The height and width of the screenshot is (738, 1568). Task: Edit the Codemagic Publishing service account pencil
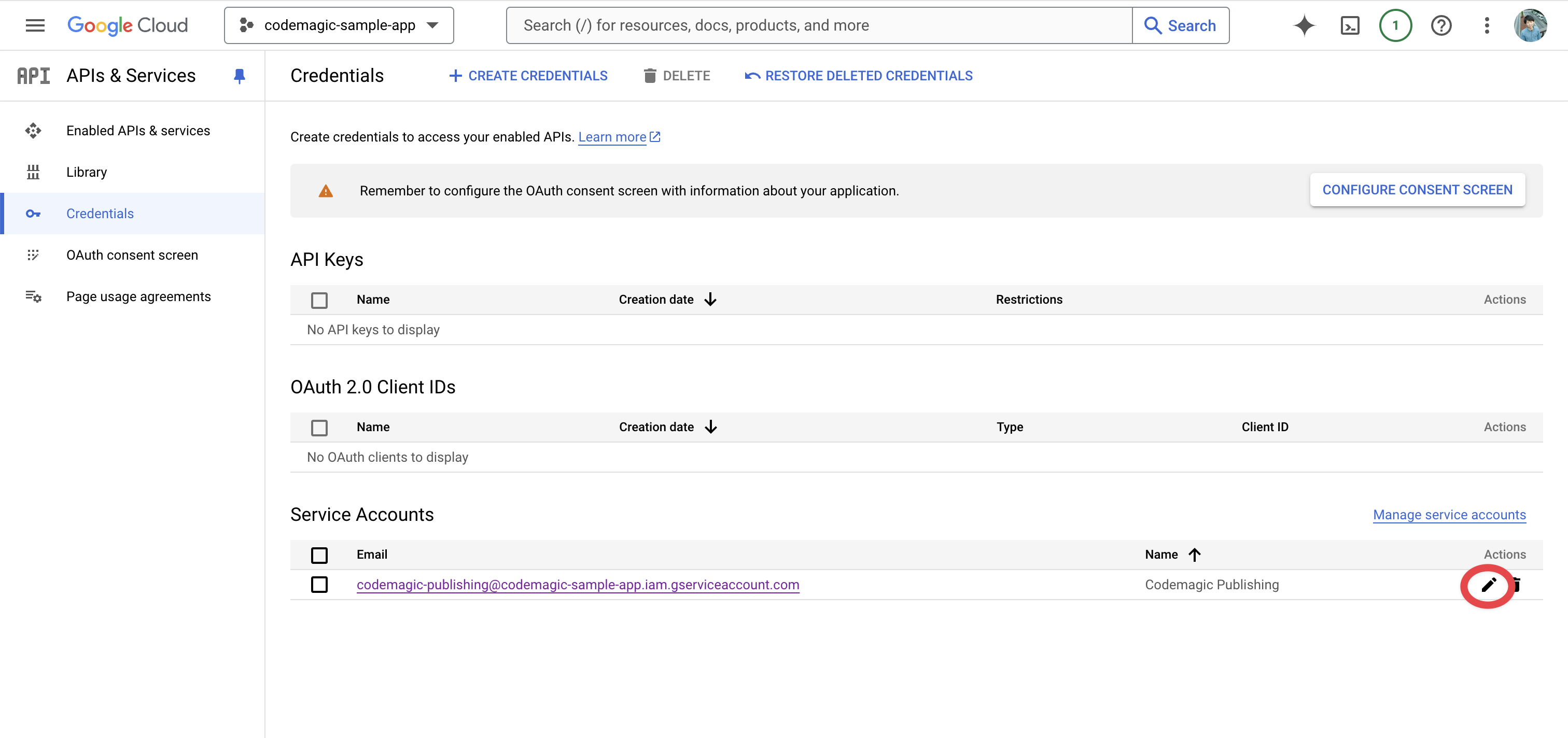click(x=1488, y=585)
